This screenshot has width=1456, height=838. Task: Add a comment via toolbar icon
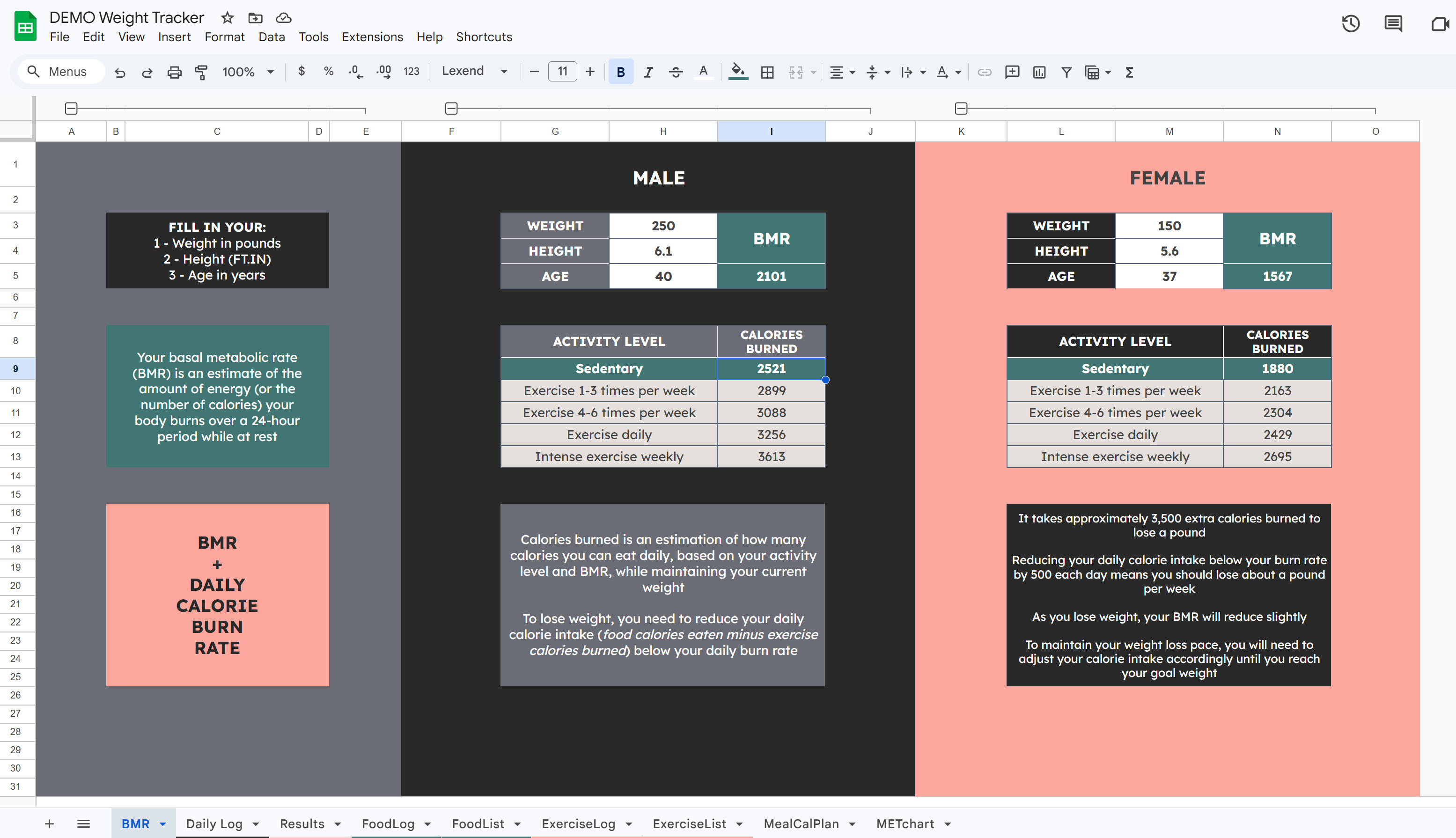tap(1012, 72)
